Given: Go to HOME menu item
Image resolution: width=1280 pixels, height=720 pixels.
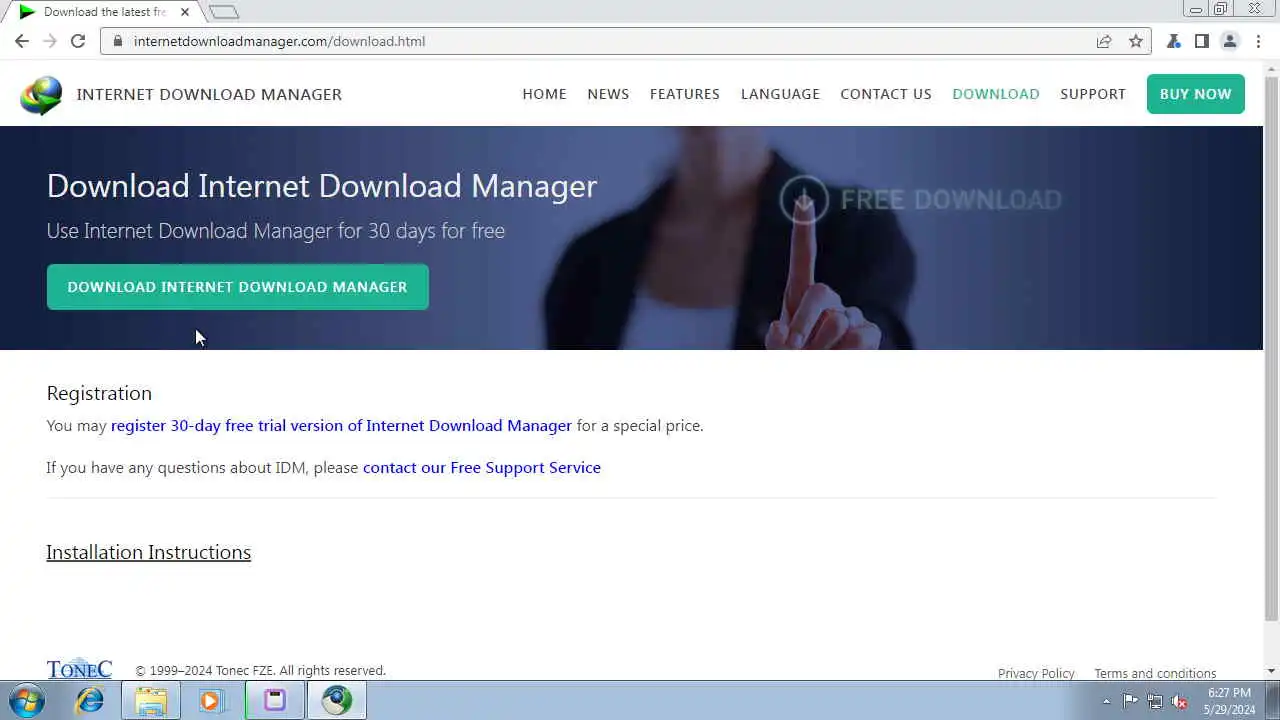Looking at the screenshot, I should pos(544,94).
